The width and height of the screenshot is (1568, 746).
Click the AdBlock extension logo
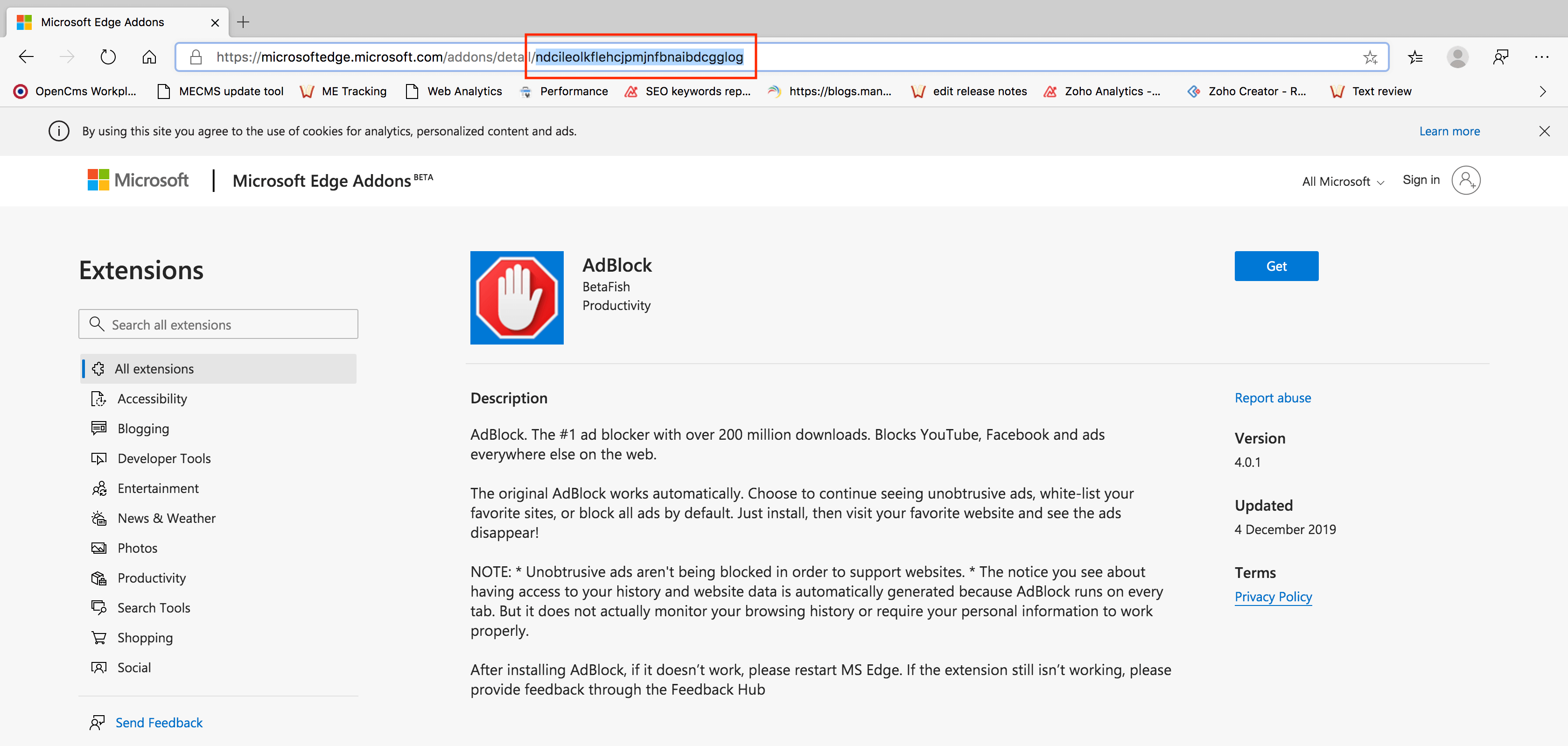(516, 298)
